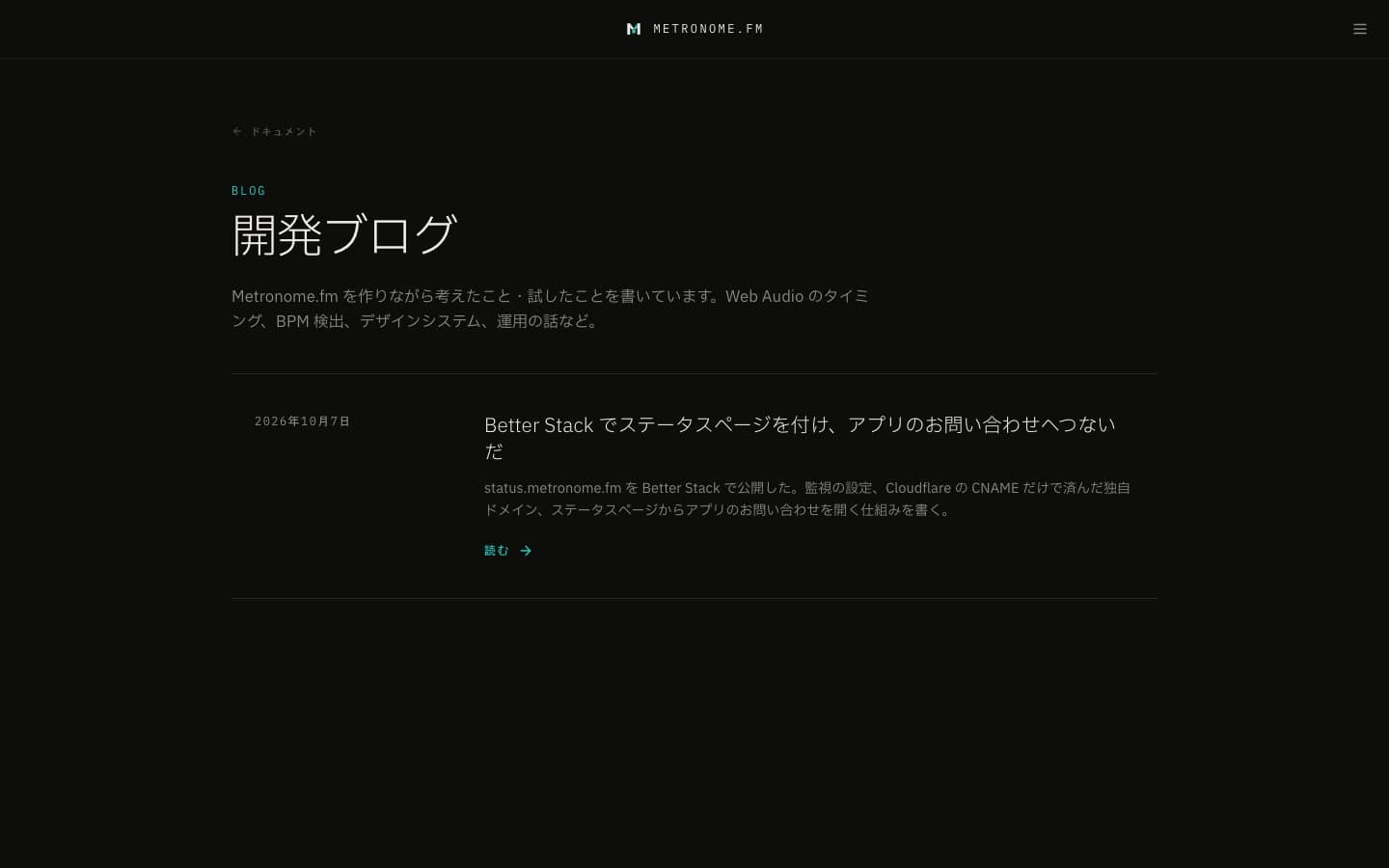
Task: Click the back arrow beside ドキュメント
Action: pos(237,131)
